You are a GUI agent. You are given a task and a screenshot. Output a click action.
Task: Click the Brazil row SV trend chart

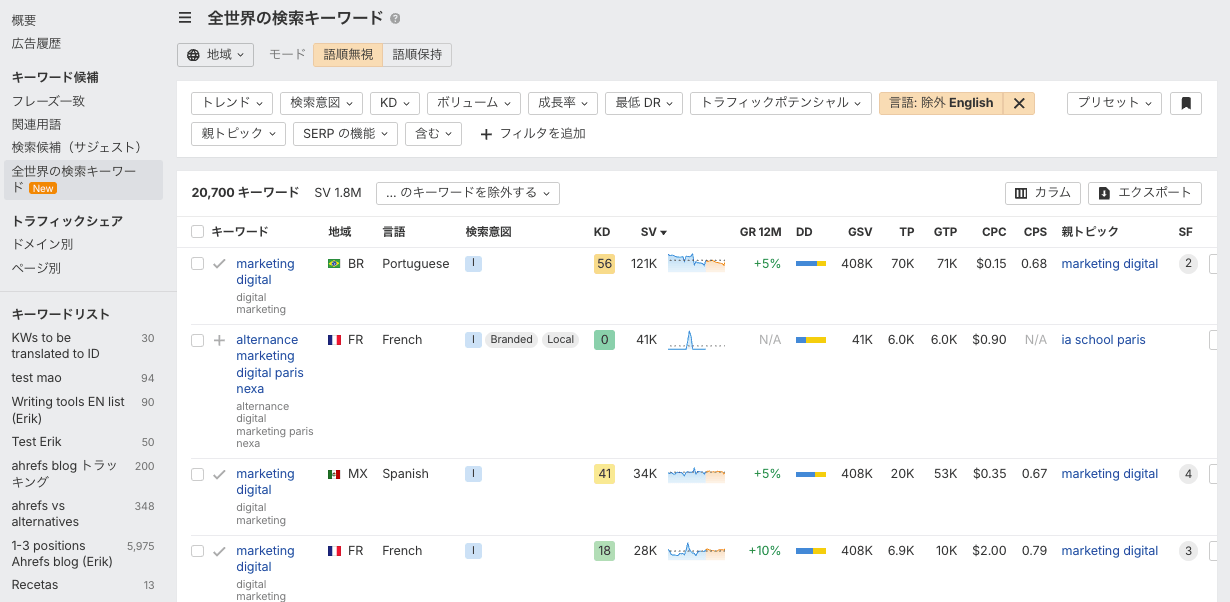click(696, 264)
